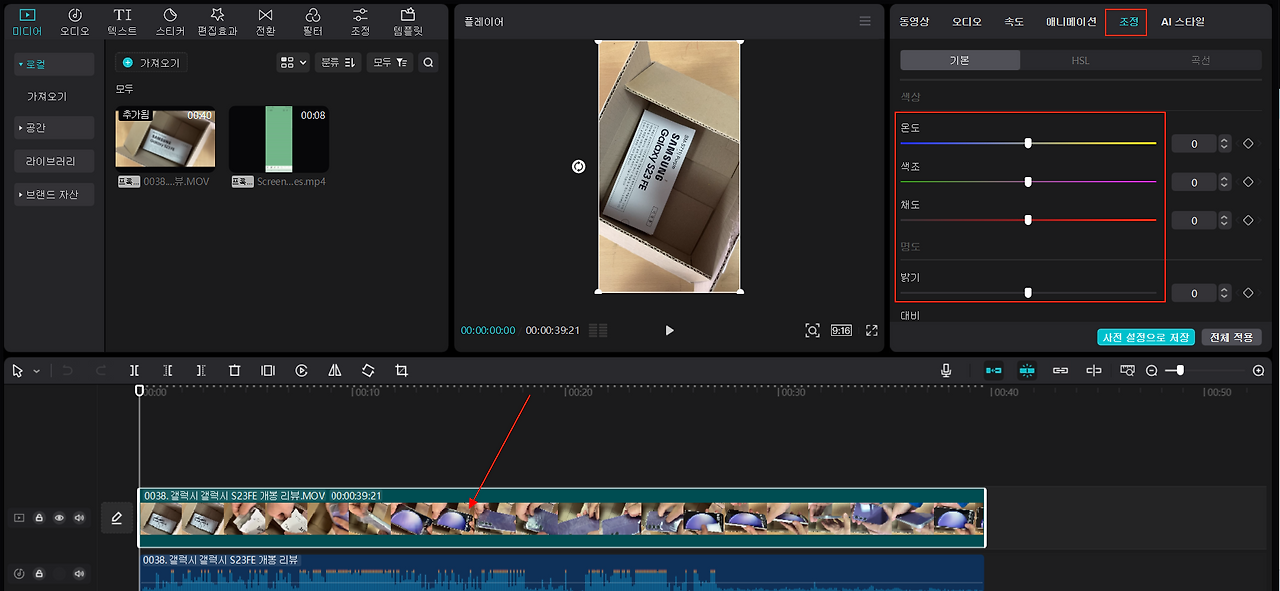This screenshot has width=1280, height=591.
Task: Select the split clip tool in timeline toolbar
Action: [134, 370]
